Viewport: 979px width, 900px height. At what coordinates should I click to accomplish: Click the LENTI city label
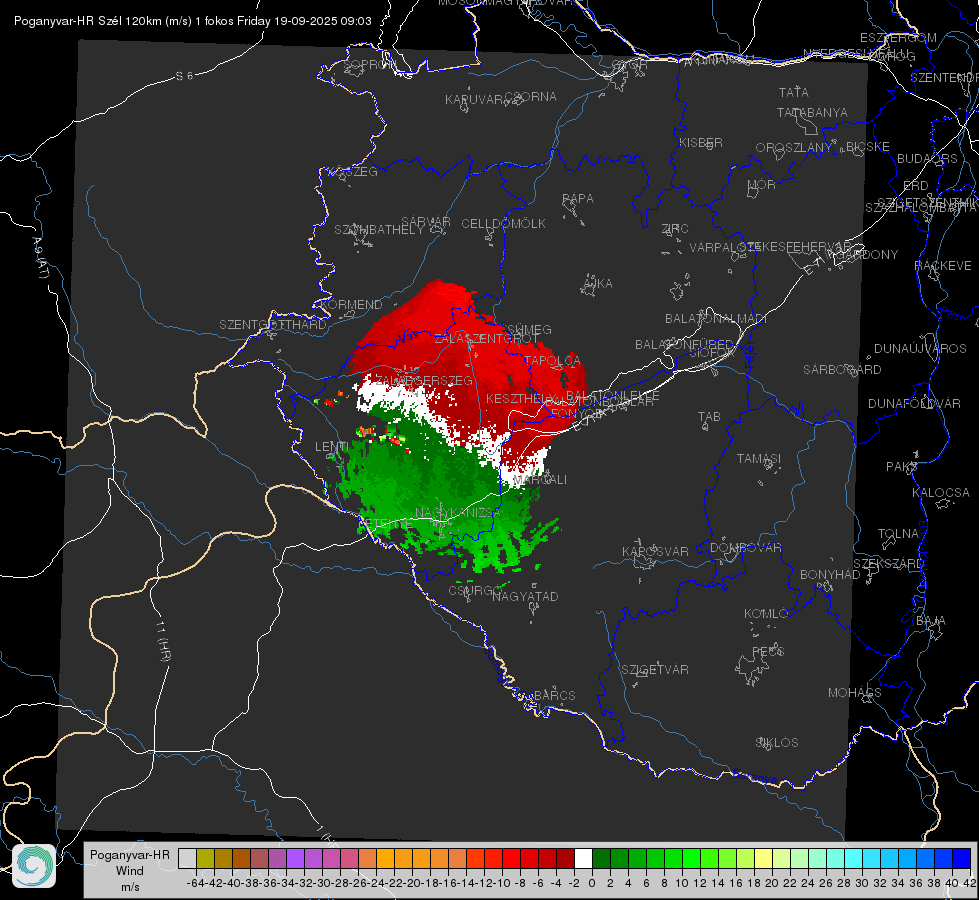[332, 447]
